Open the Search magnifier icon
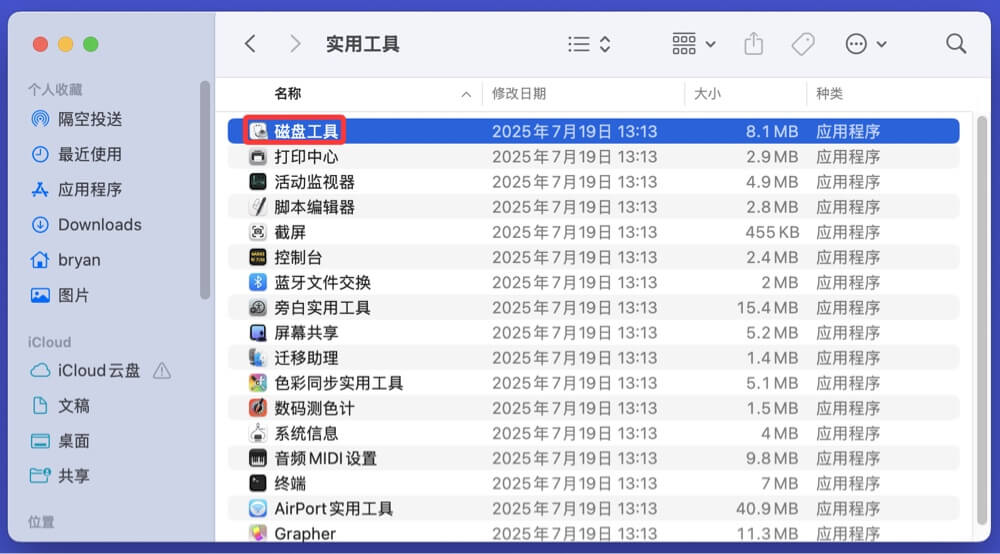Screen dimensions: 1000x554 [956, 44]
